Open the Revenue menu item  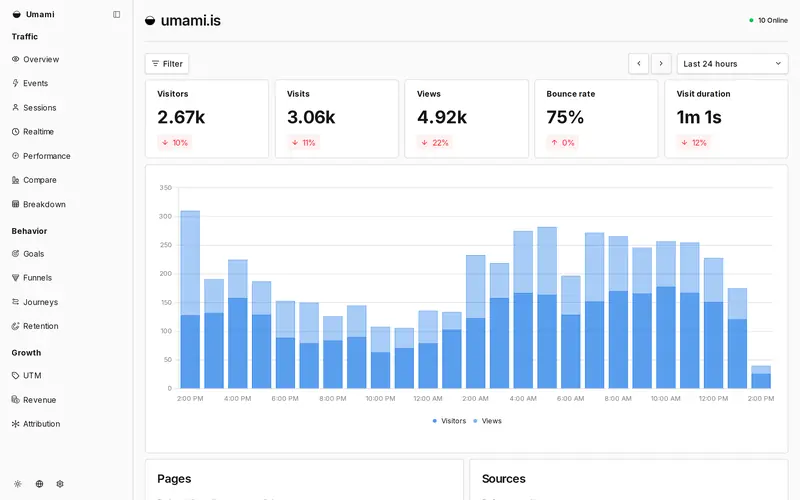point(34,399)
